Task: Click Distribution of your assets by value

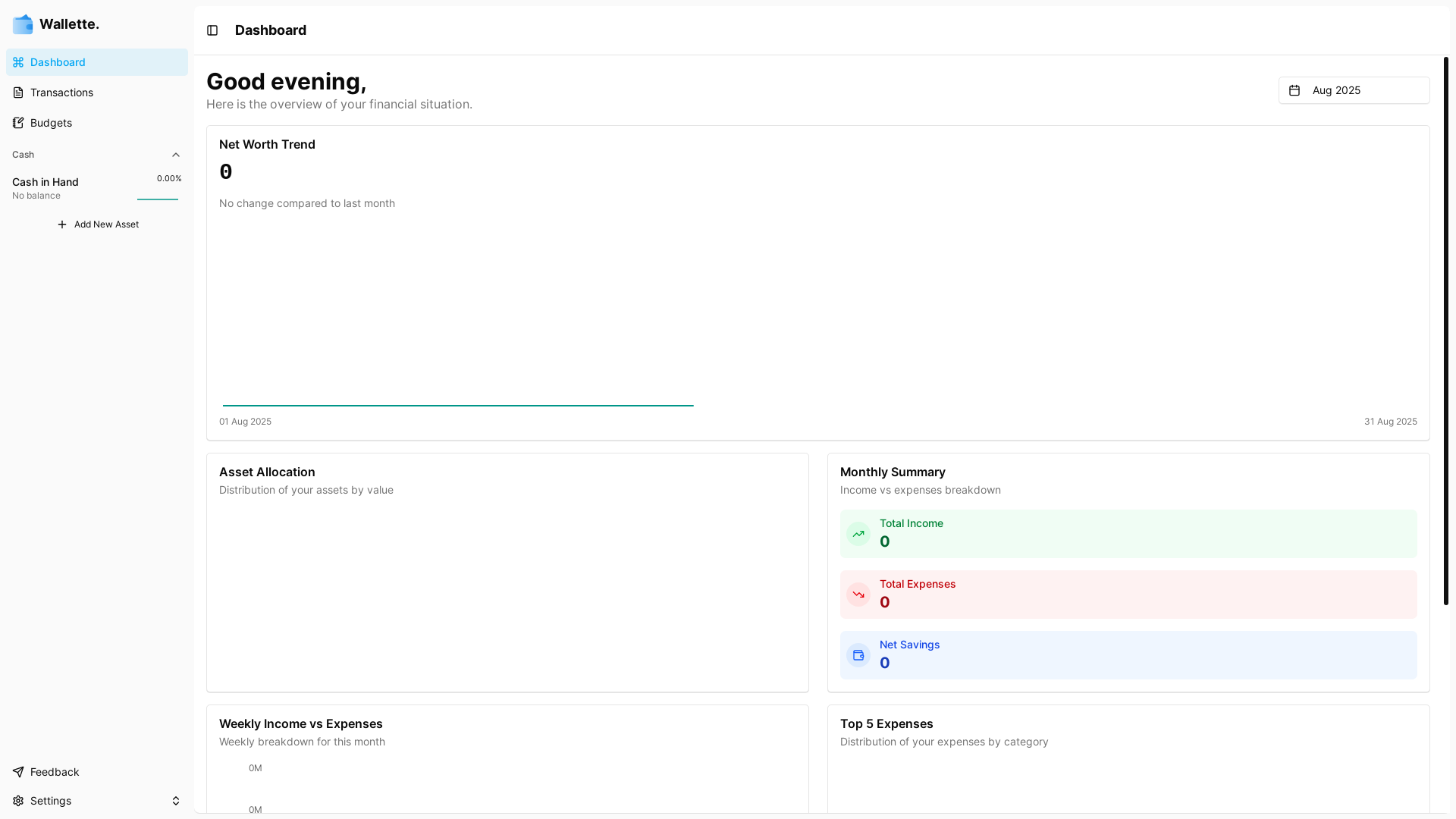Action: point(306,490)
